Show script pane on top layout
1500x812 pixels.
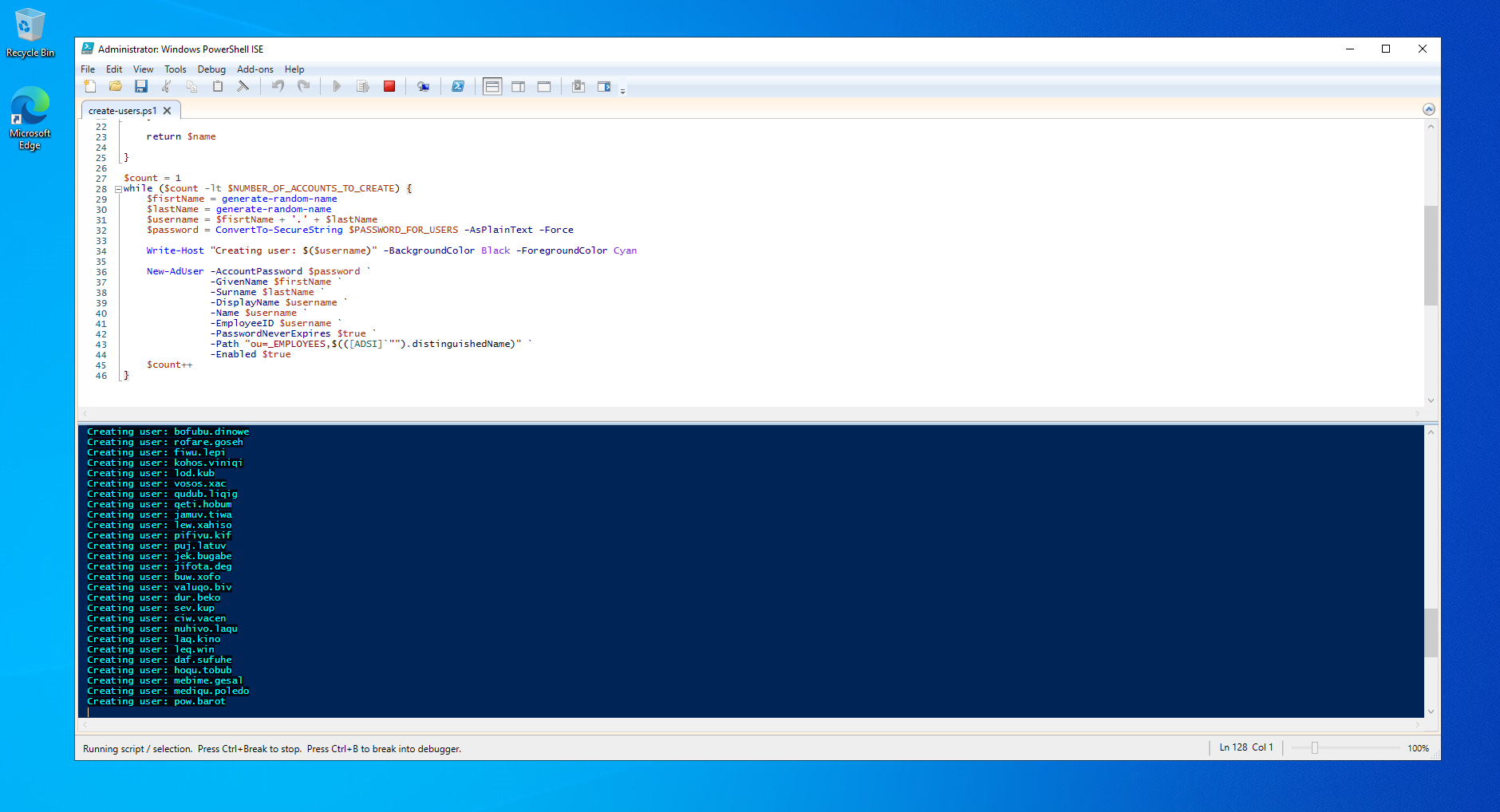[492, 86]
